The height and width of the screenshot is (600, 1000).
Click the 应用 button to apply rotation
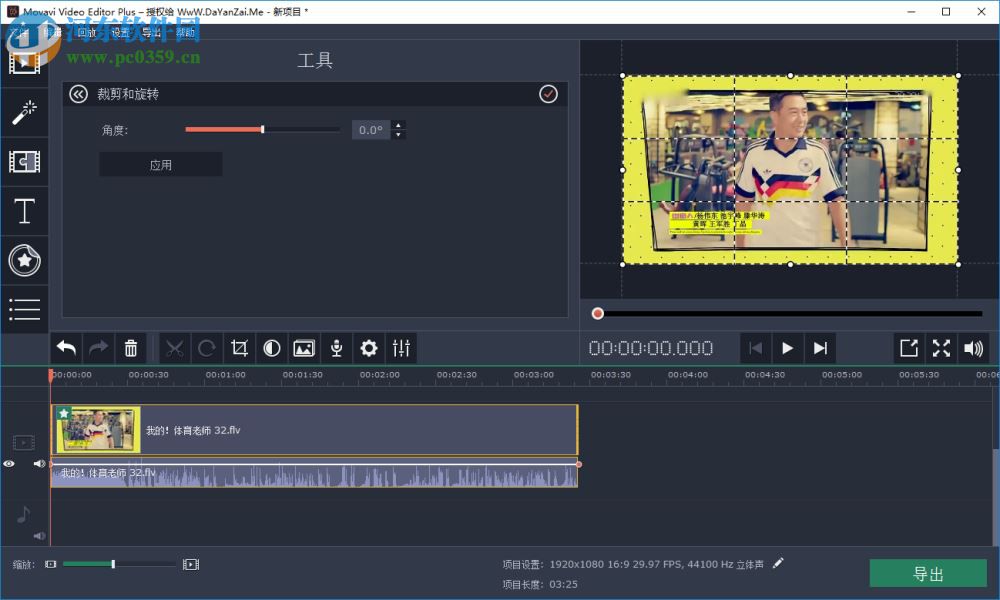[160, 163]
